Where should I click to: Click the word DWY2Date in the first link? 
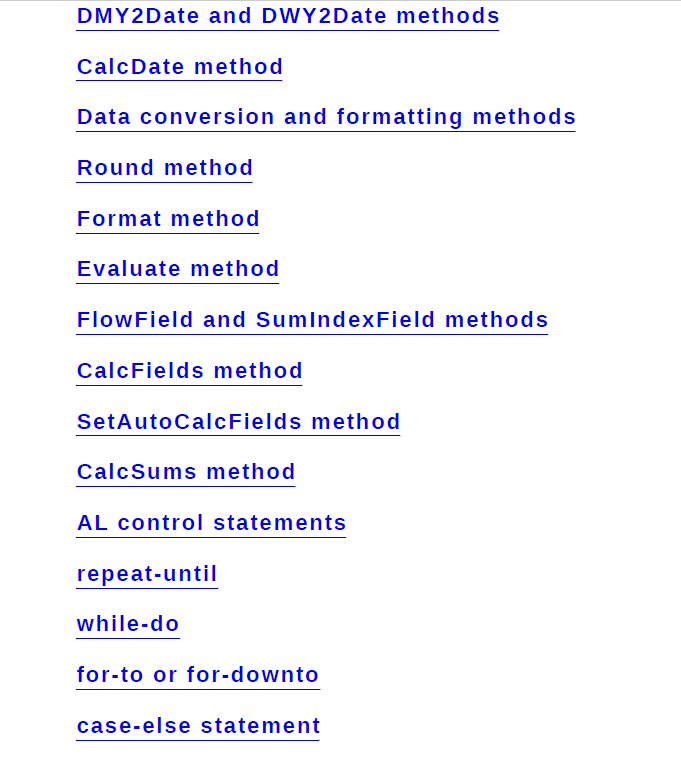tap(324, 16)
